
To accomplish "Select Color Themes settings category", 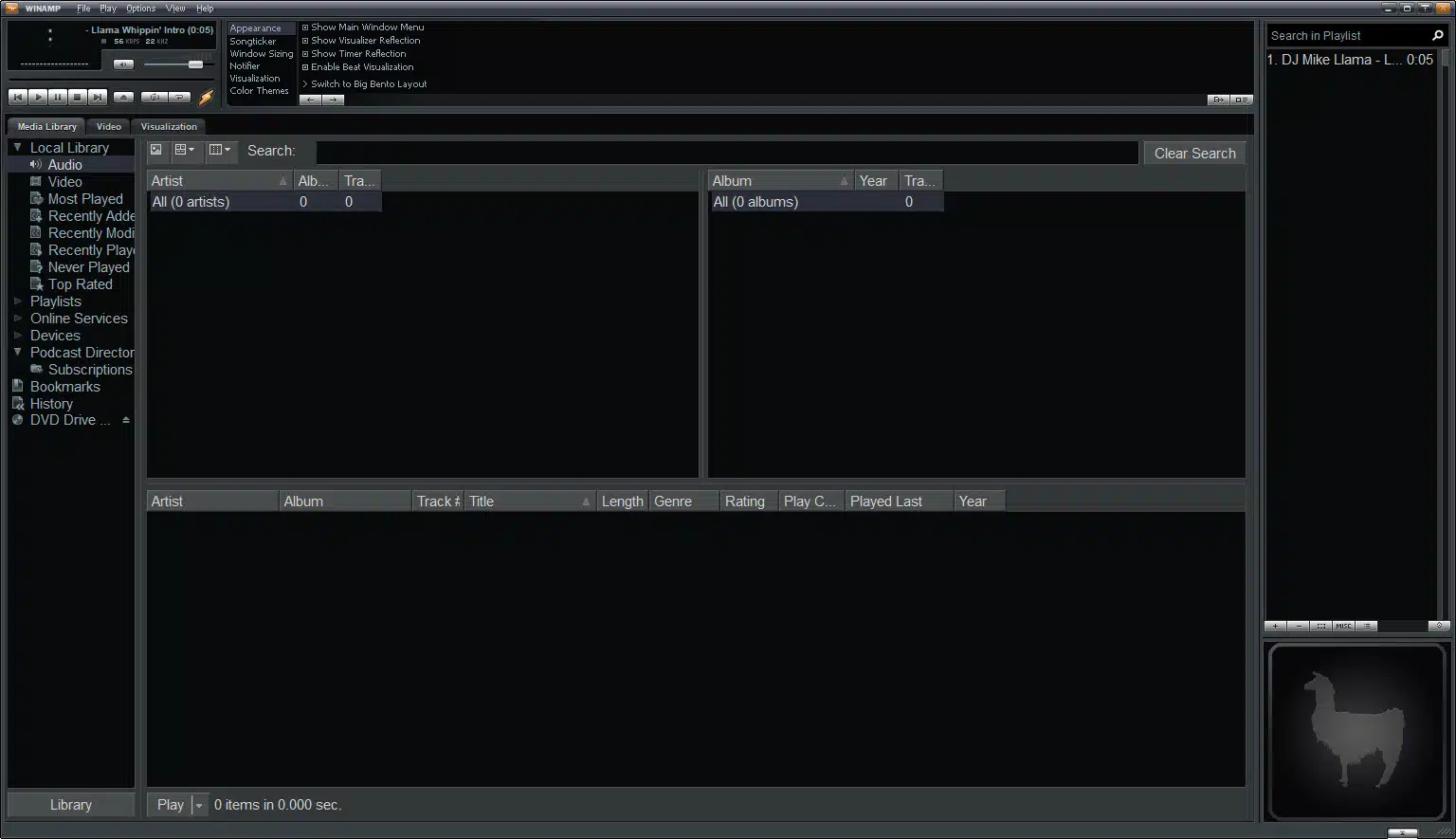I will pos(259,91).
